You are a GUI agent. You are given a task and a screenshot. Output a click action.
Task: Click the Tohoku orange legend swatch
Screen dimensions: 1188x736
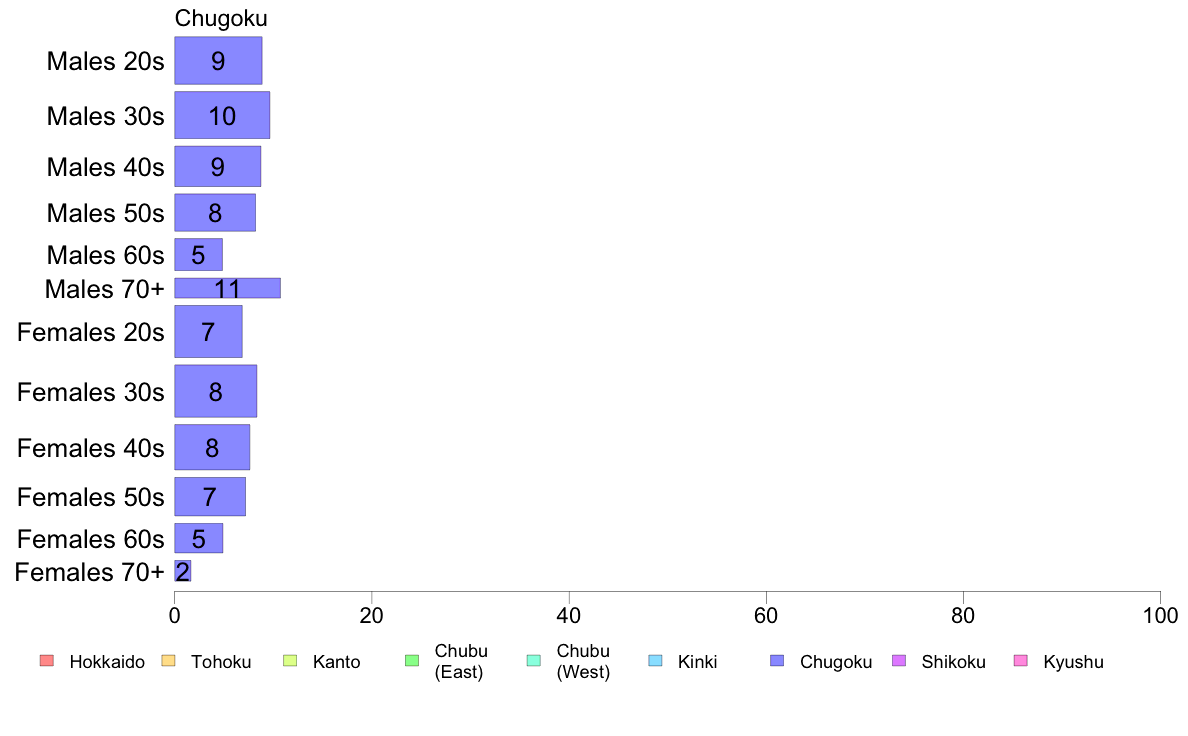168,661
